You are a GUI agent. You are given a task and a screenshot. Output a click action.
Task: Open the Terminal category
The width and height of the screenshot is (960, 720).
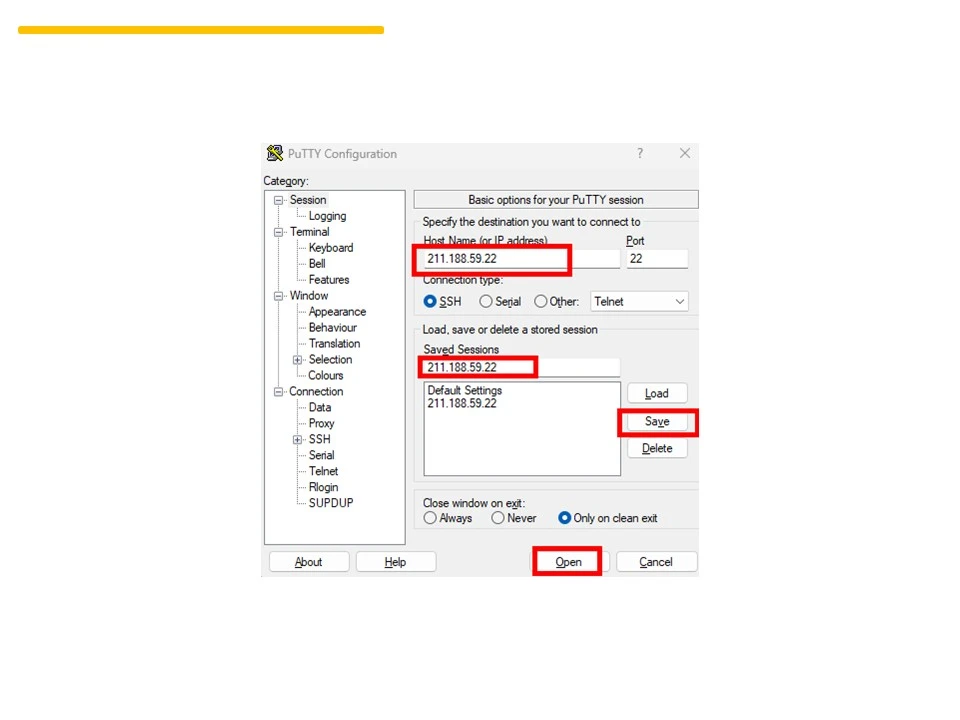[x=310, y=232]
